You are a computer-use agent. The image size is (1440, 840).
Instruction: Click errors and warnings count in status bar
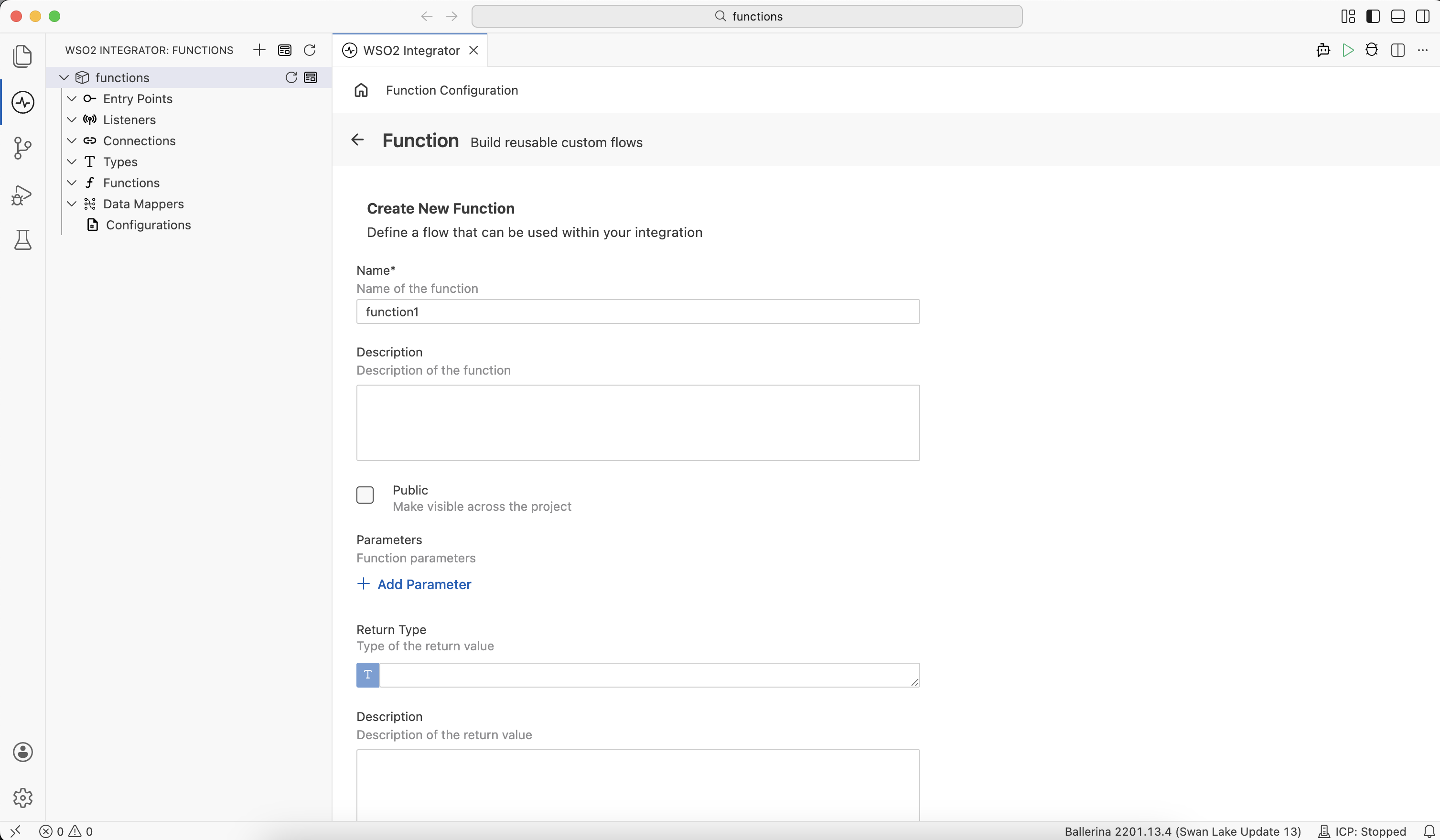click(66, 831)
